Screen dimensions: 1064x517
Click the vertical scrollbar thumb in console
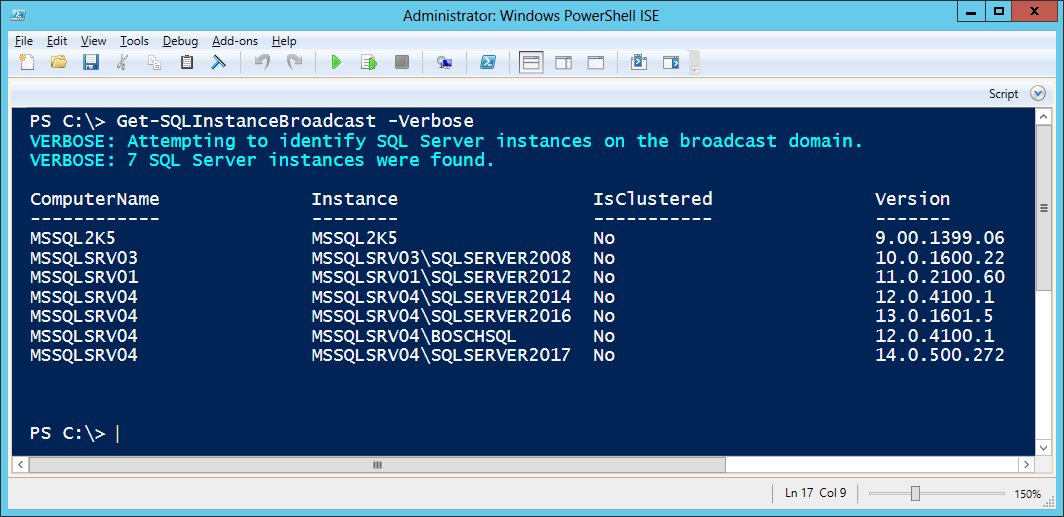pyautogui.click(x=1044, y=208)
